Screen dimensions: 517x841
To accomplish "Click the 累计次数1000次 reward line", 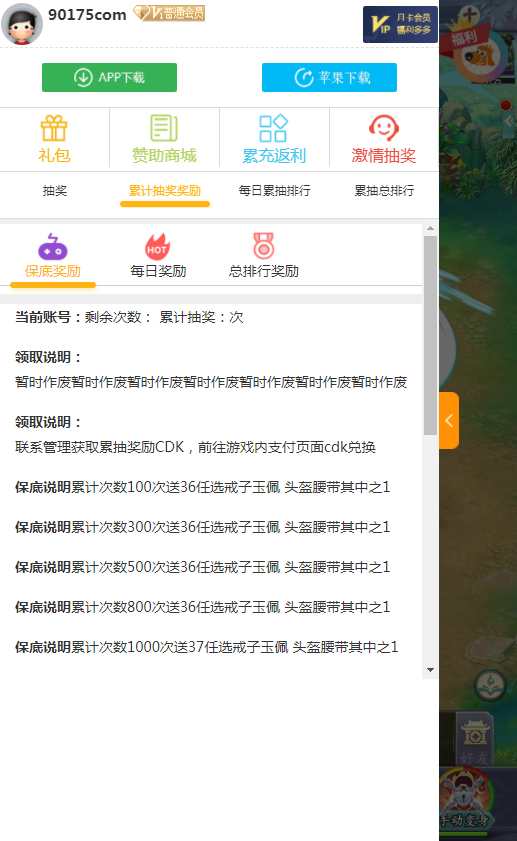I will pyautogui.click(x=206, y=647).
